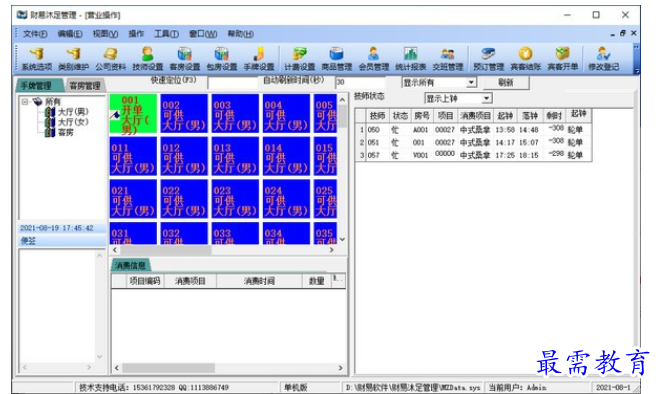The image size is (658, 394).
Task: Open the 窗口(W) menu
Action: (x=203, y=34)
